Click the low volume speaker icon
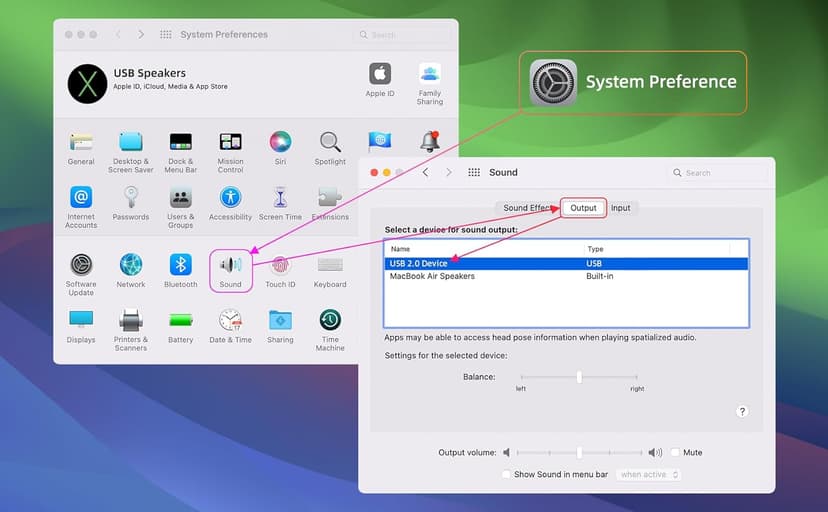 coord(506,452)
